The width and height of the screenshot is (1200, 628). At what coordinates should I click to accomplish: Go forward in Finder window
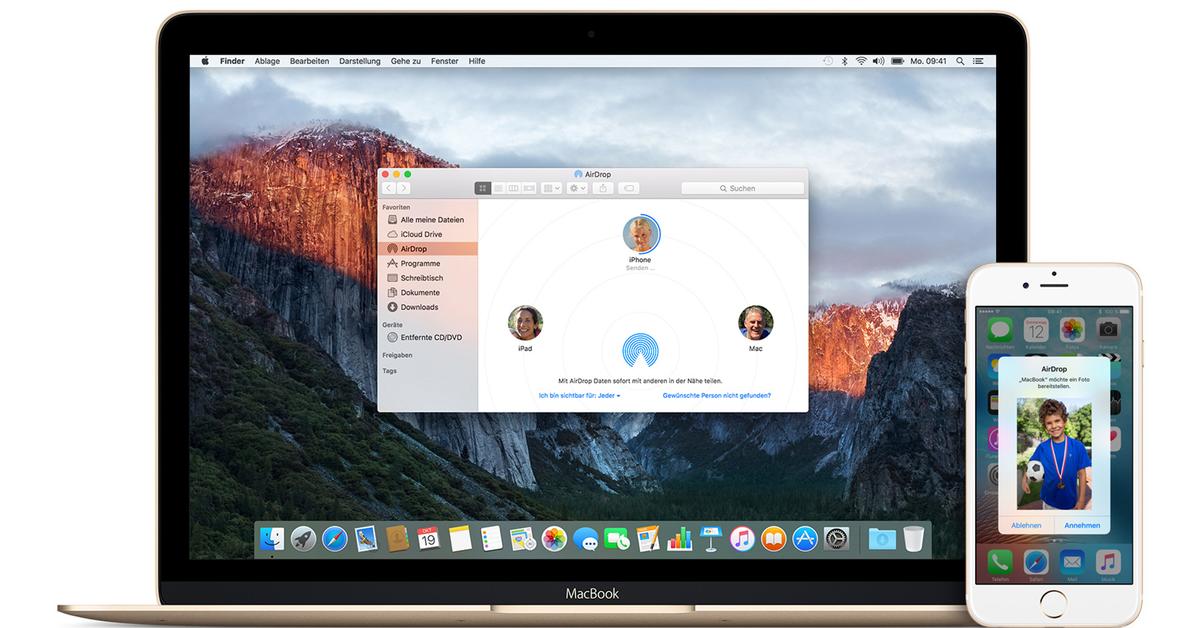[405, 188]
